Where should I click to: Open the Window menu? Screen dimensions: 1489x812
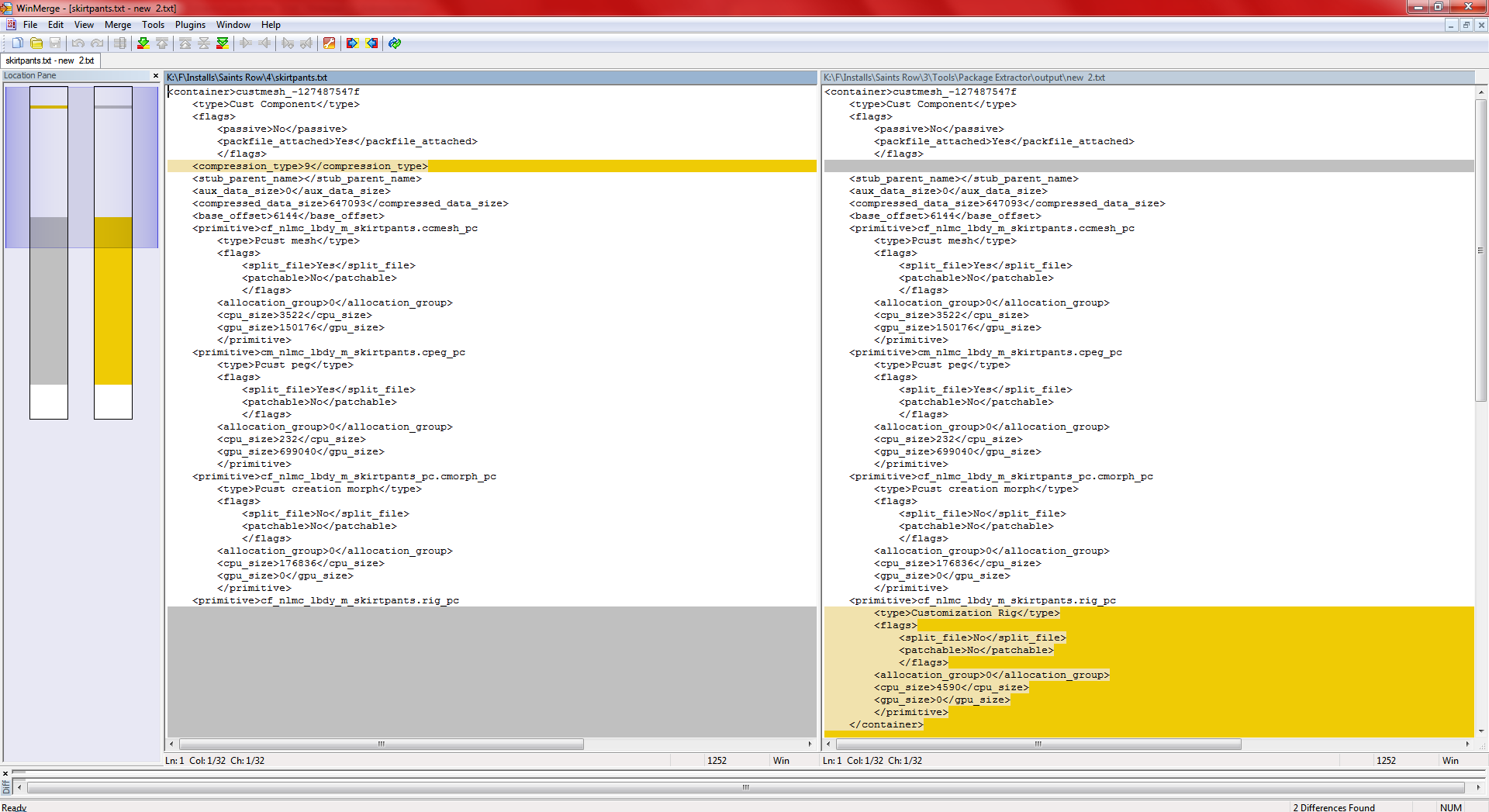coord(233,25)
